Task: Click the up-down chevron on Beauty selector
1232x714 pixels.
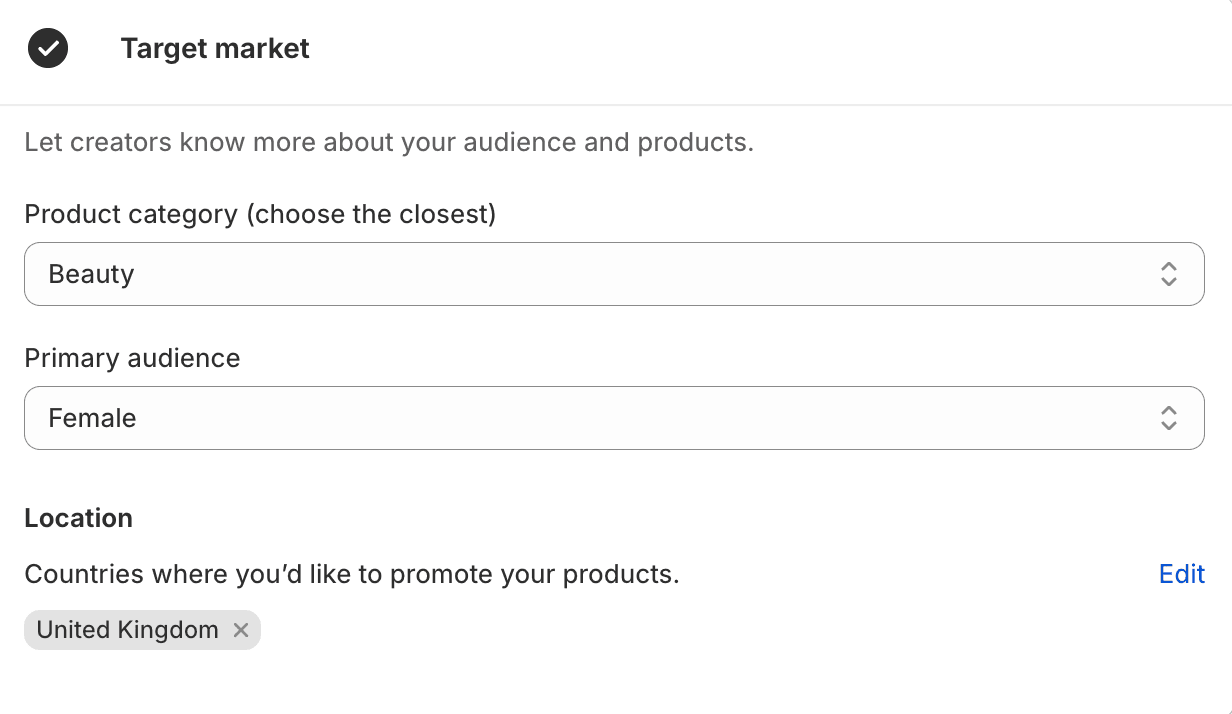Action: (x=1168, y=273)
